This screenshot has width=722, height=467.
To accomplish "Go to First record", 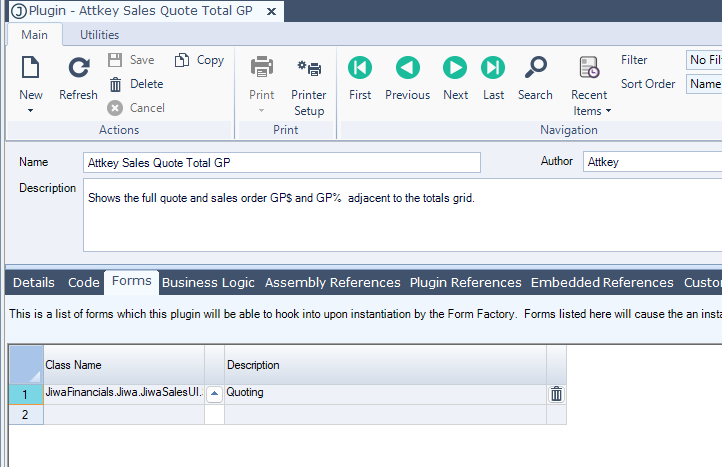I will (360, 78).
